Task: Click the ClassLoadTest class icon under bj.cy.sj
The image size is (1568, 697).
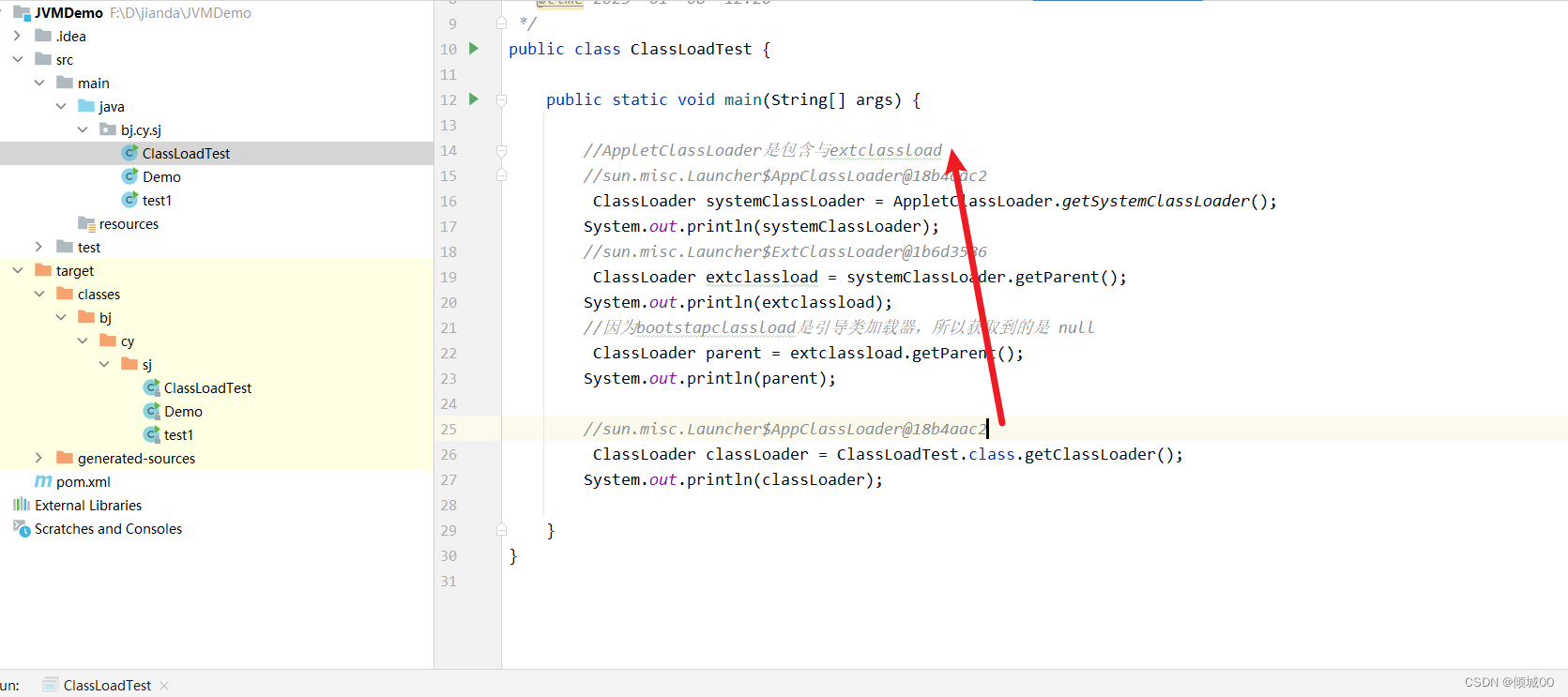Action: (130, 153)
